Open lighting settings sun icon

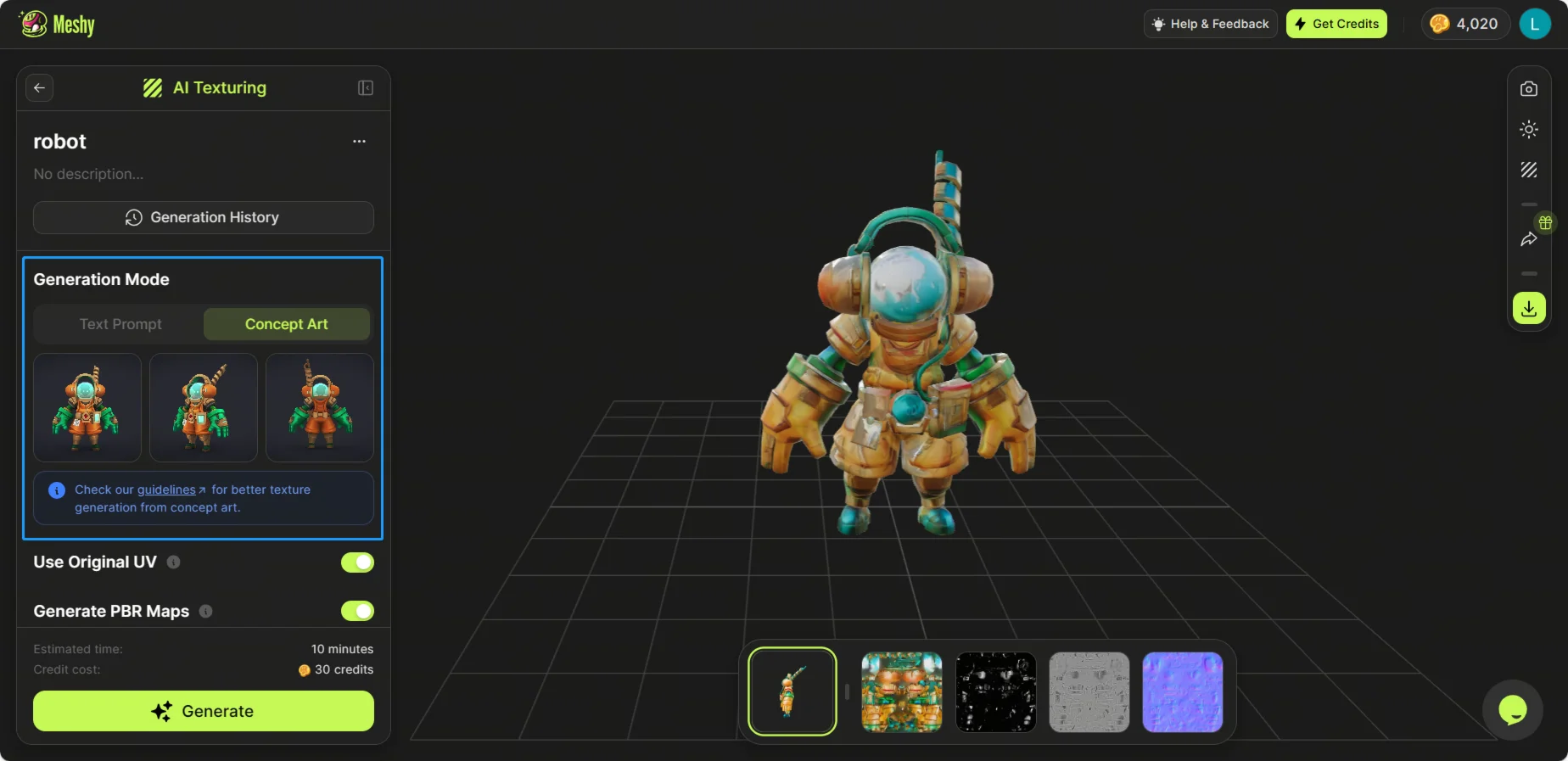1529,130
